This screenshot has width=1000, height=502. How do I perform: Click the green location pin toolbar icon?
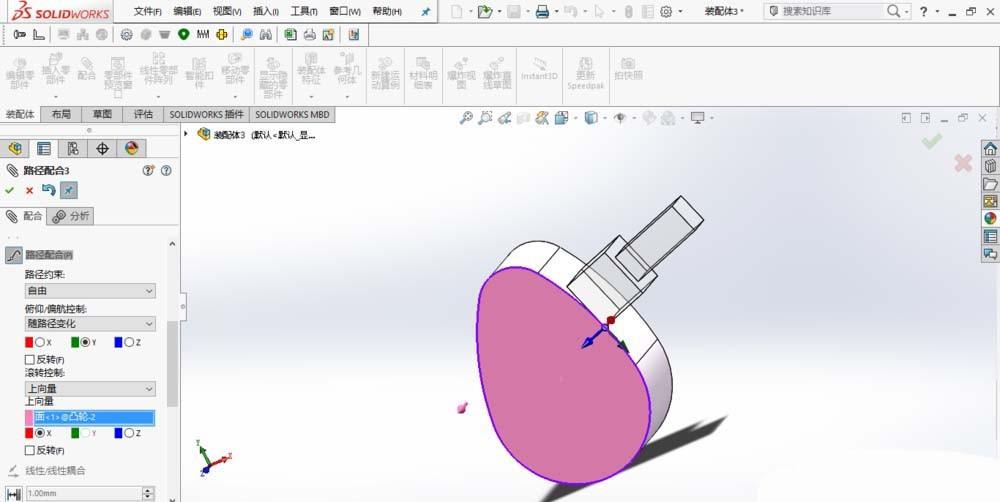point(184,35)
